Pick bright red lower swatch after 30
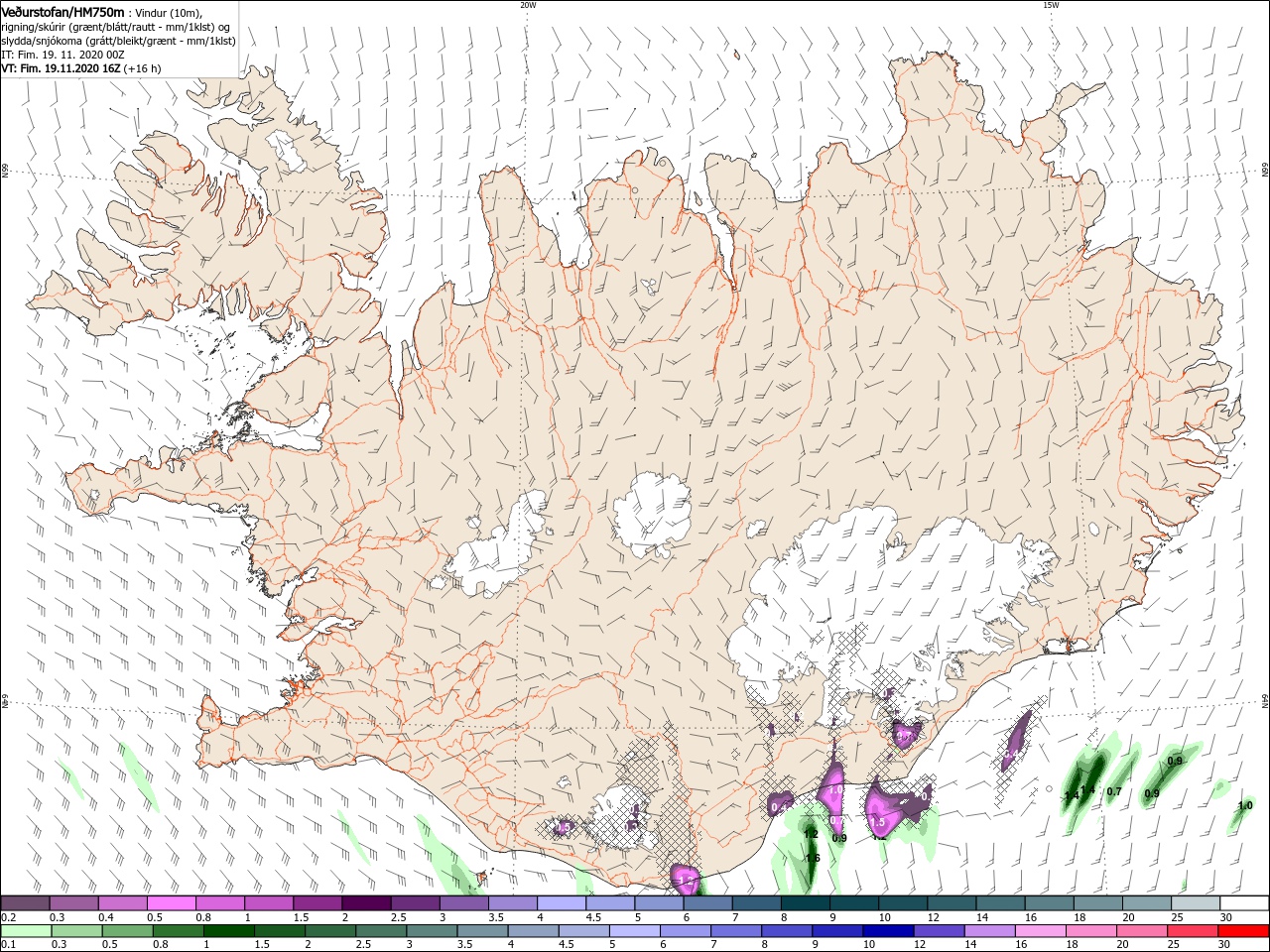 click(1242, 931)
